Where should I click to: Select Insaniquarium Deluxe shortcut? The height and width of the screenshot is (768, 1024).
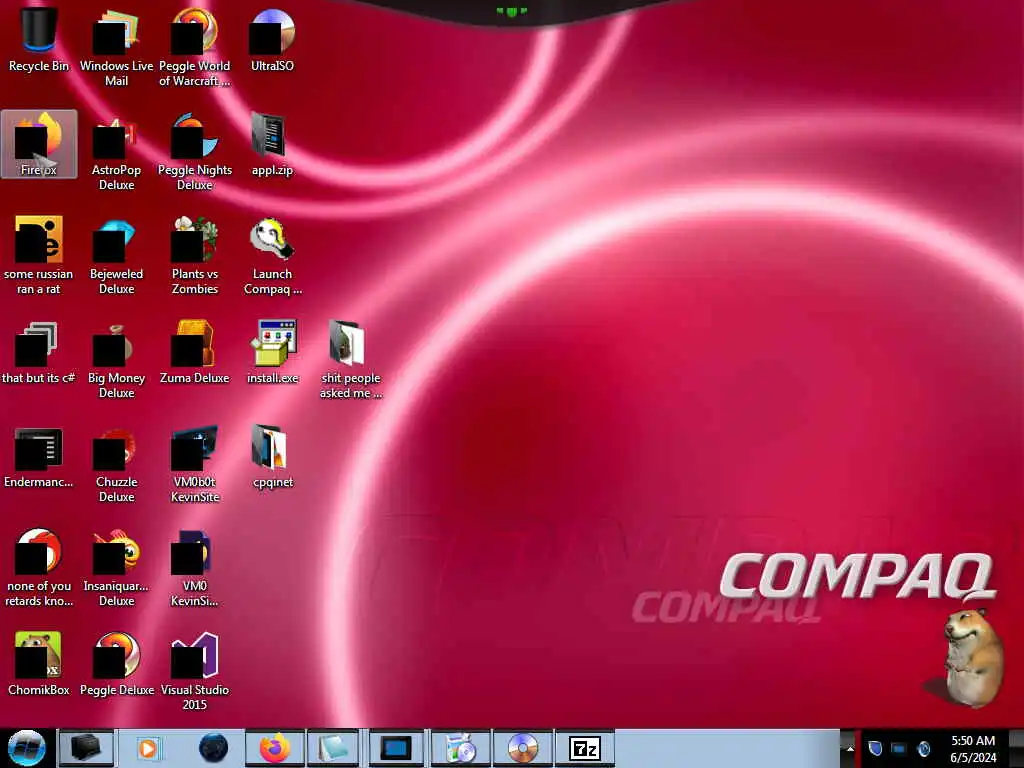[116, 568]
